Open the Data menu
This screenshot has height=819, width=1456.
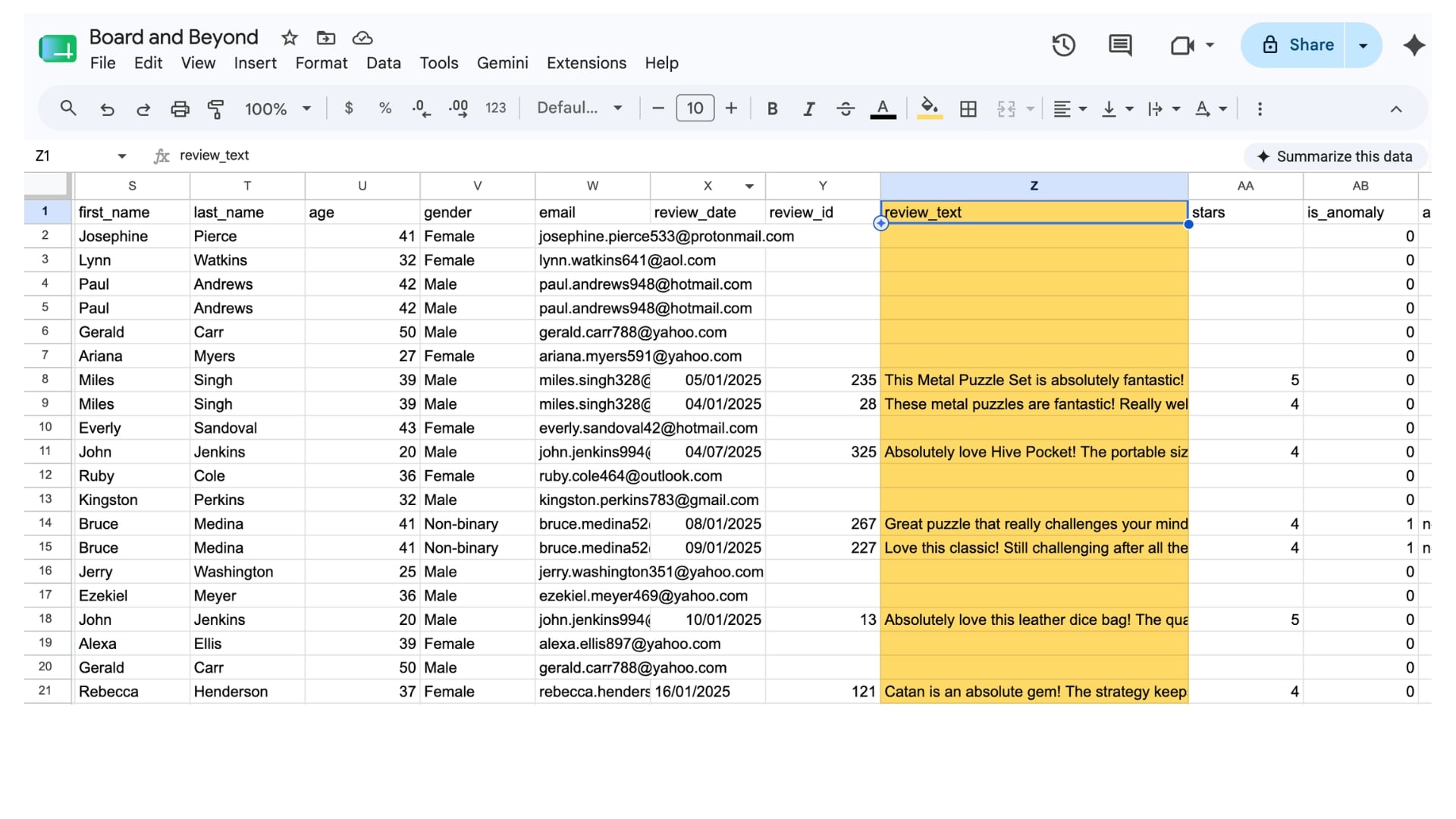click(383, 63)
